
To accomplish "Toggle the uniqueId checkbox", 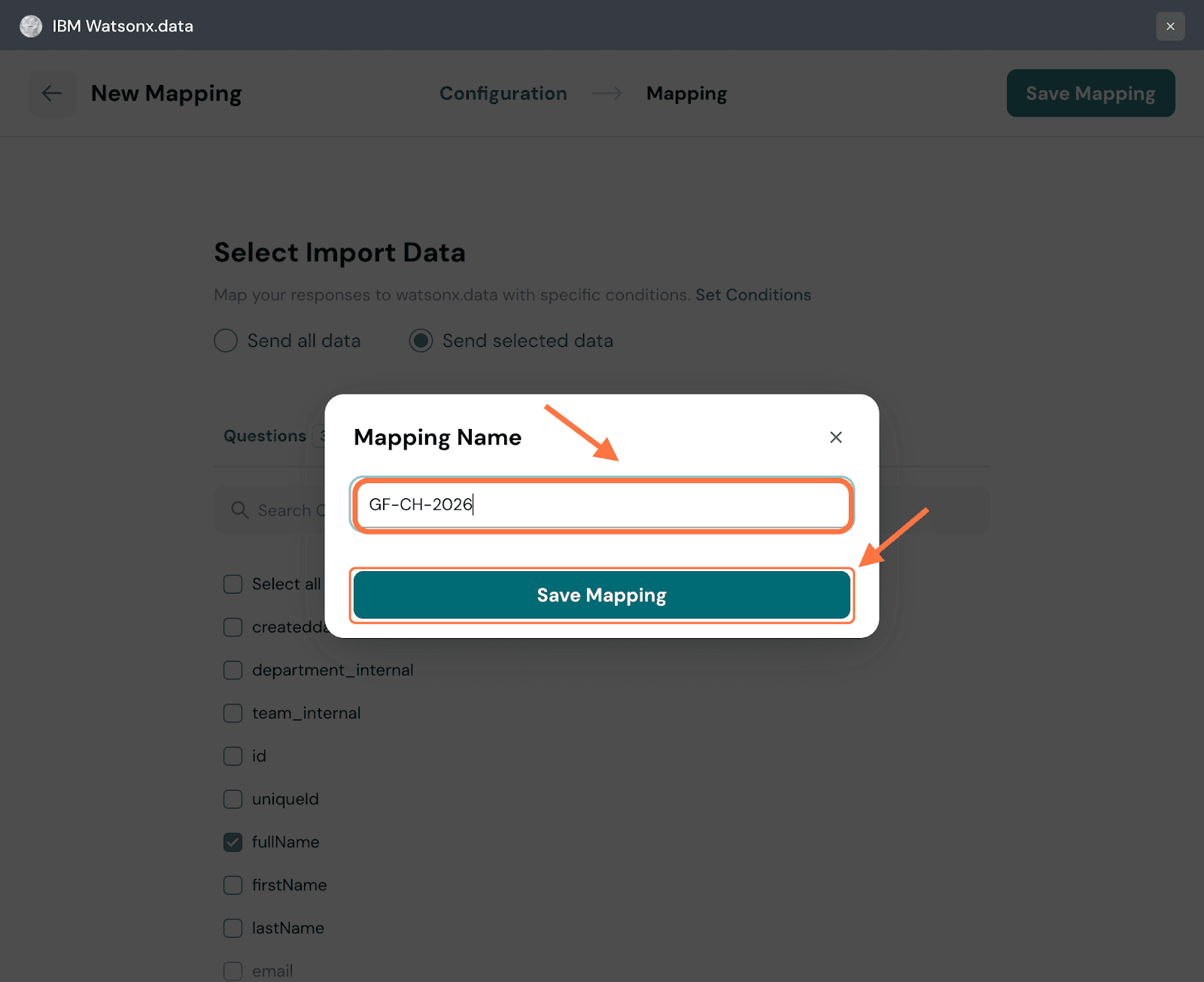I will coord(233,799).
